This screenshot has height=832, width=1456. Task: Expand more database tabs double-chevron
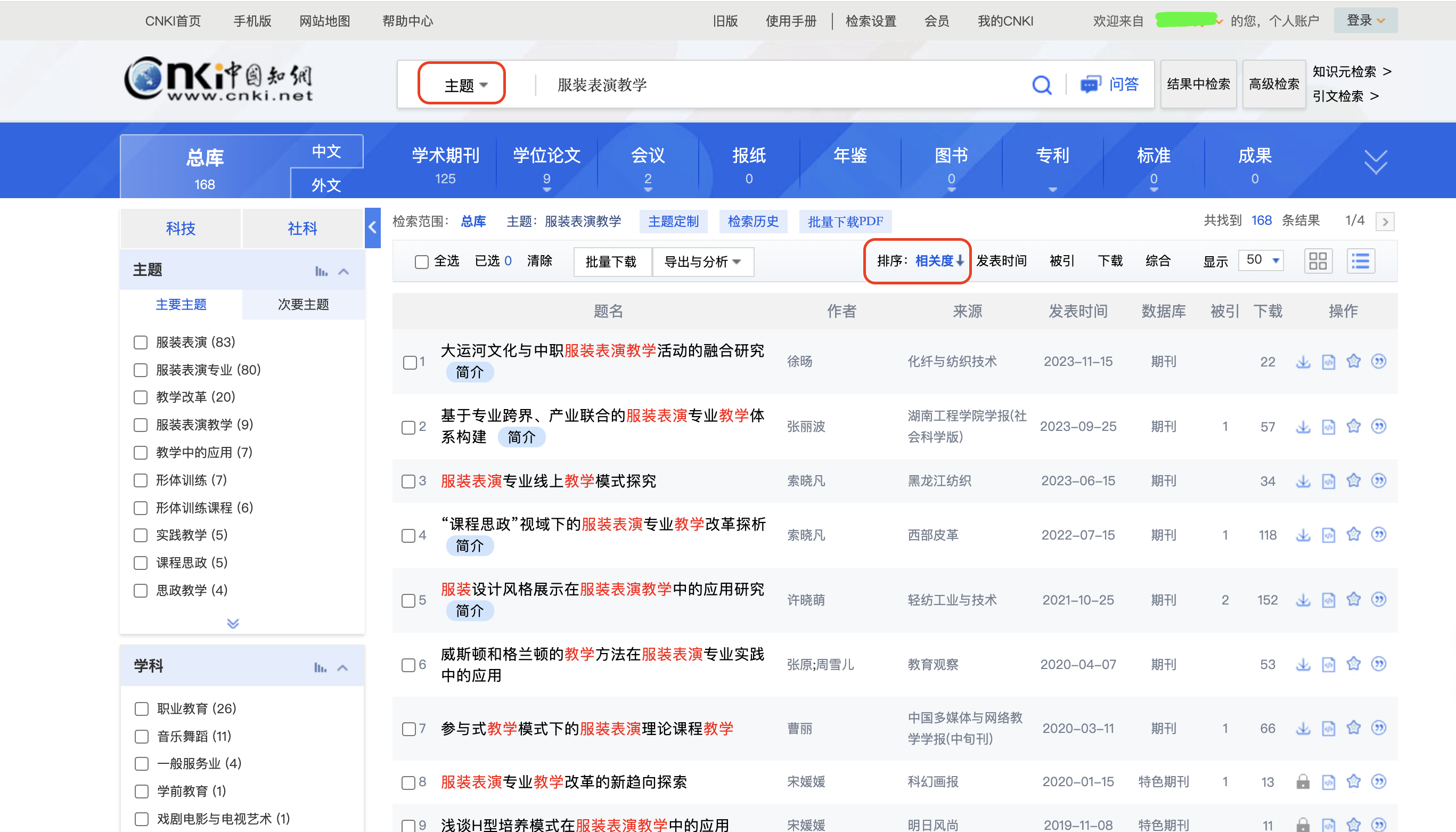click(x=1376, y=162)
